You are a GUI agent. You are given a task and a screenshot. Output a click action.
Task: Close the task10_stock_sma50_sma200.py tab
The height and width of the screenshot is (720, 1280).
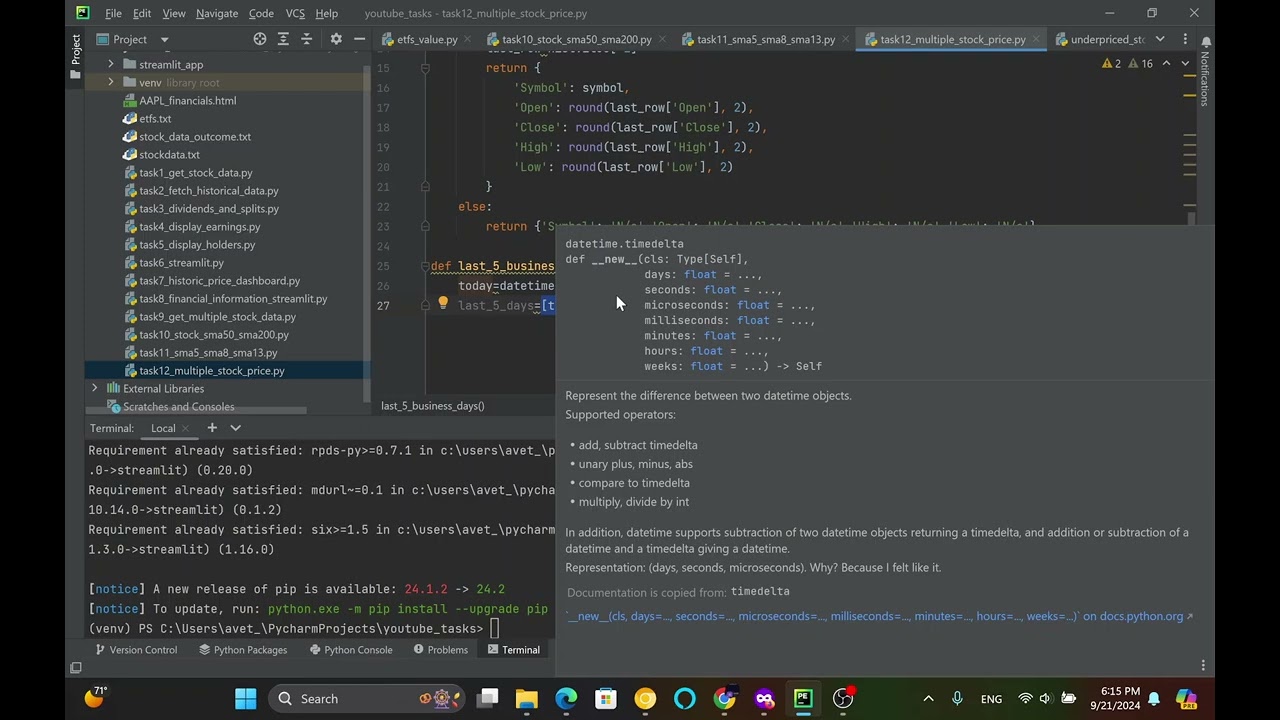(x=664, y=39)
